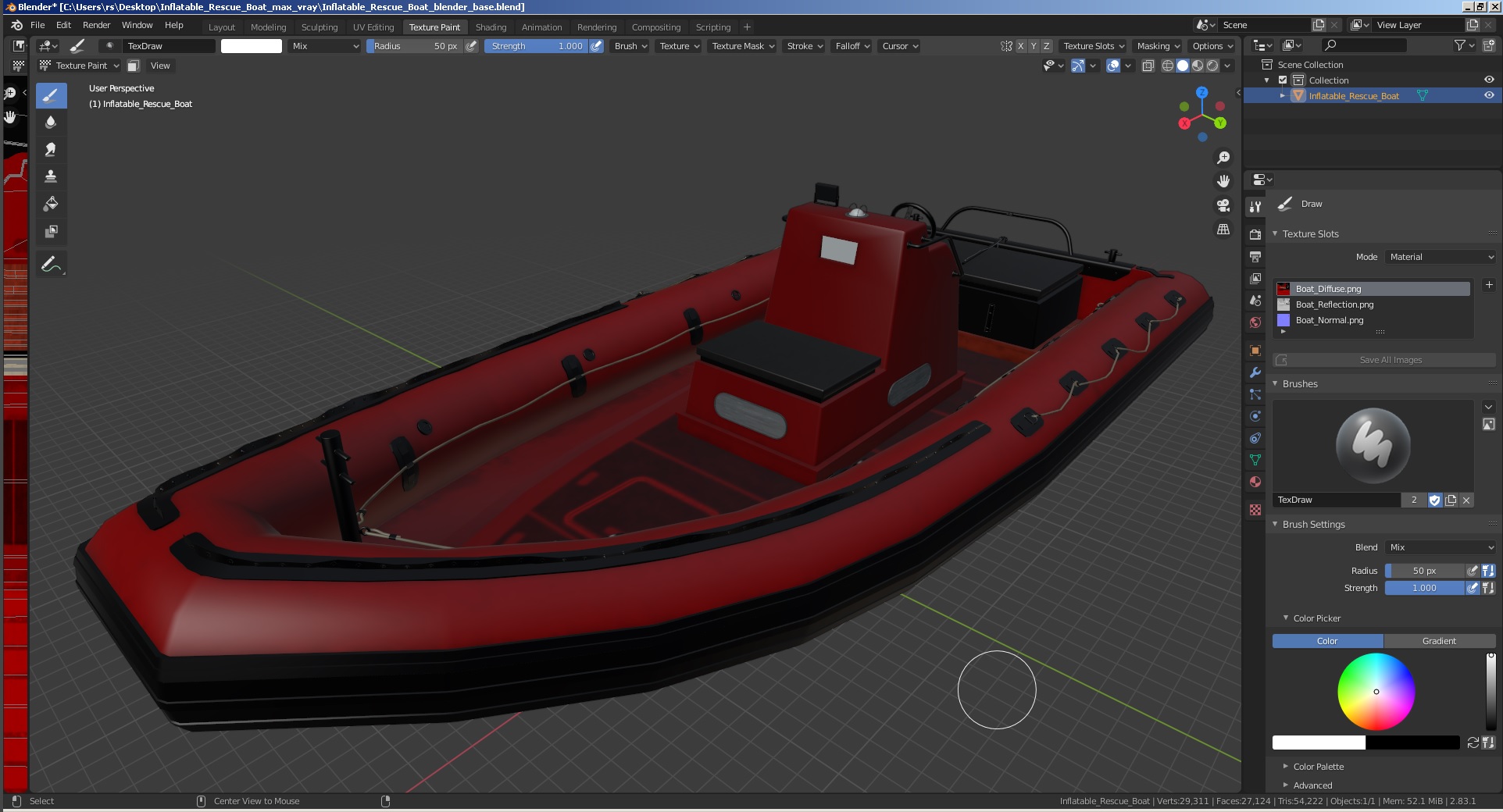The width and height of the screenshot is (1503, 812).
Task: Select the Soften tool
Action: [51, 123]
